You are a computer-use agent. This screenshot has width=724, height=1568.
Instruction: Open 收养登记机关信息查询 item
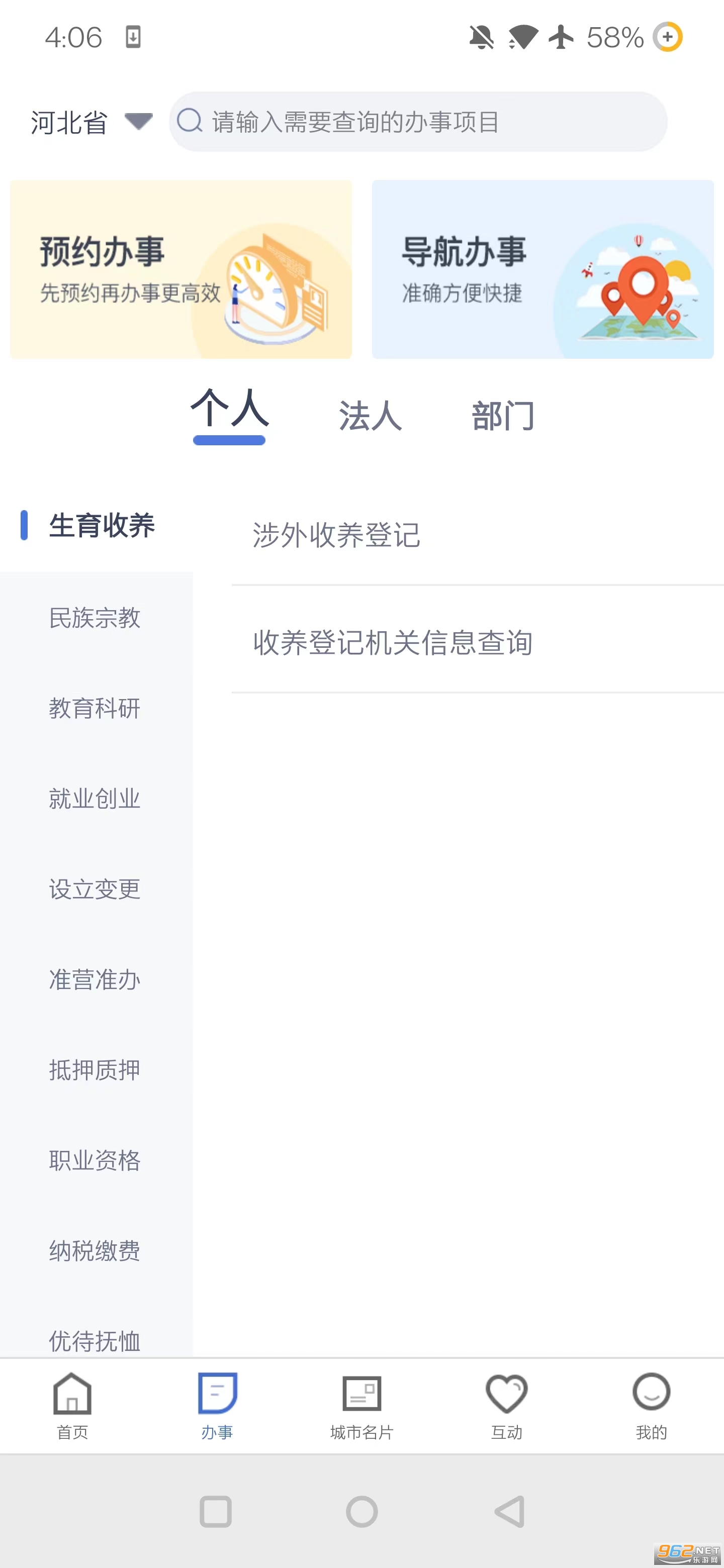coord(393,643)
